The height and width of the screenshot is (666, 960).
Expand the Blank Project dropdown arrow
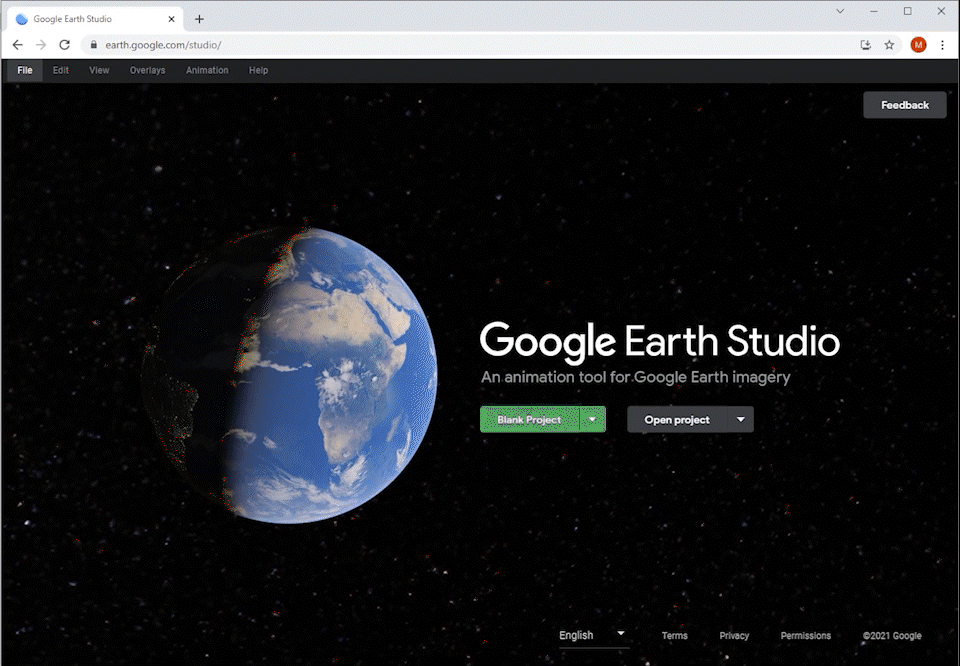tap(593, 419)
